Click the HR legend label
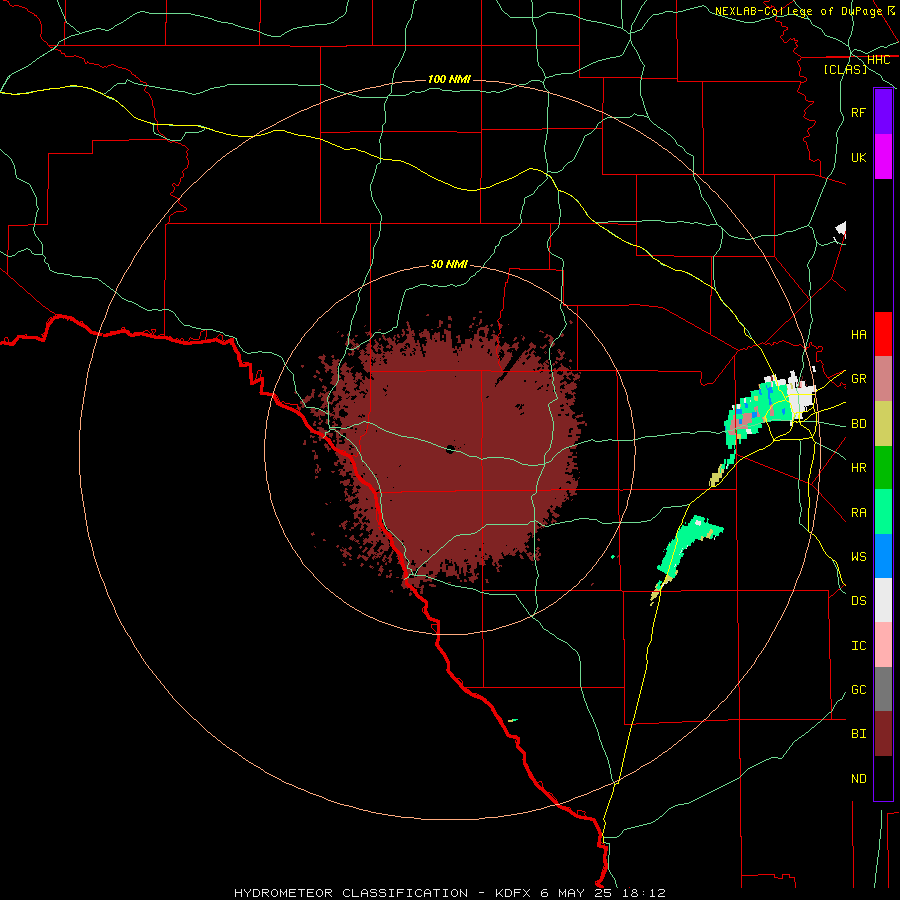The image size is (900, 900). [x=858, y=468]
